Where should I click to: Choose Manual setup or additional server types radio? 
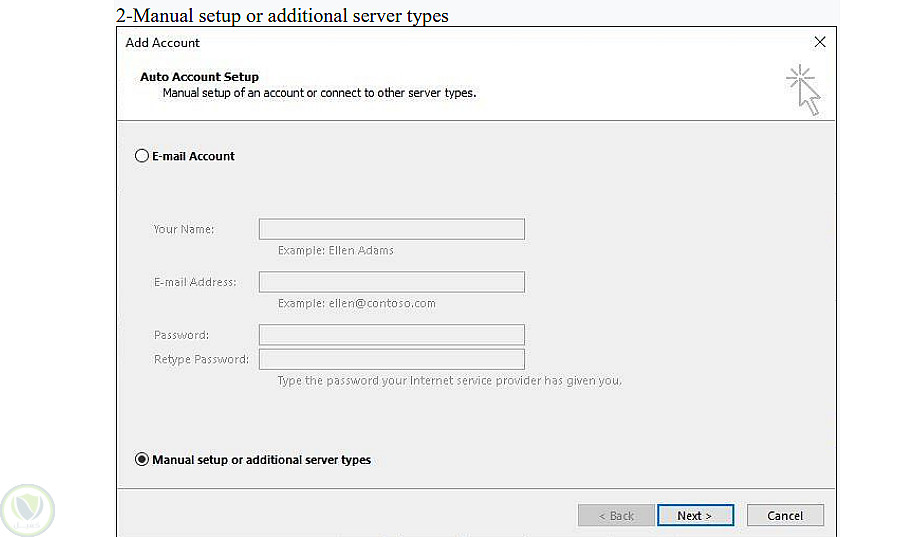(141, 460)
